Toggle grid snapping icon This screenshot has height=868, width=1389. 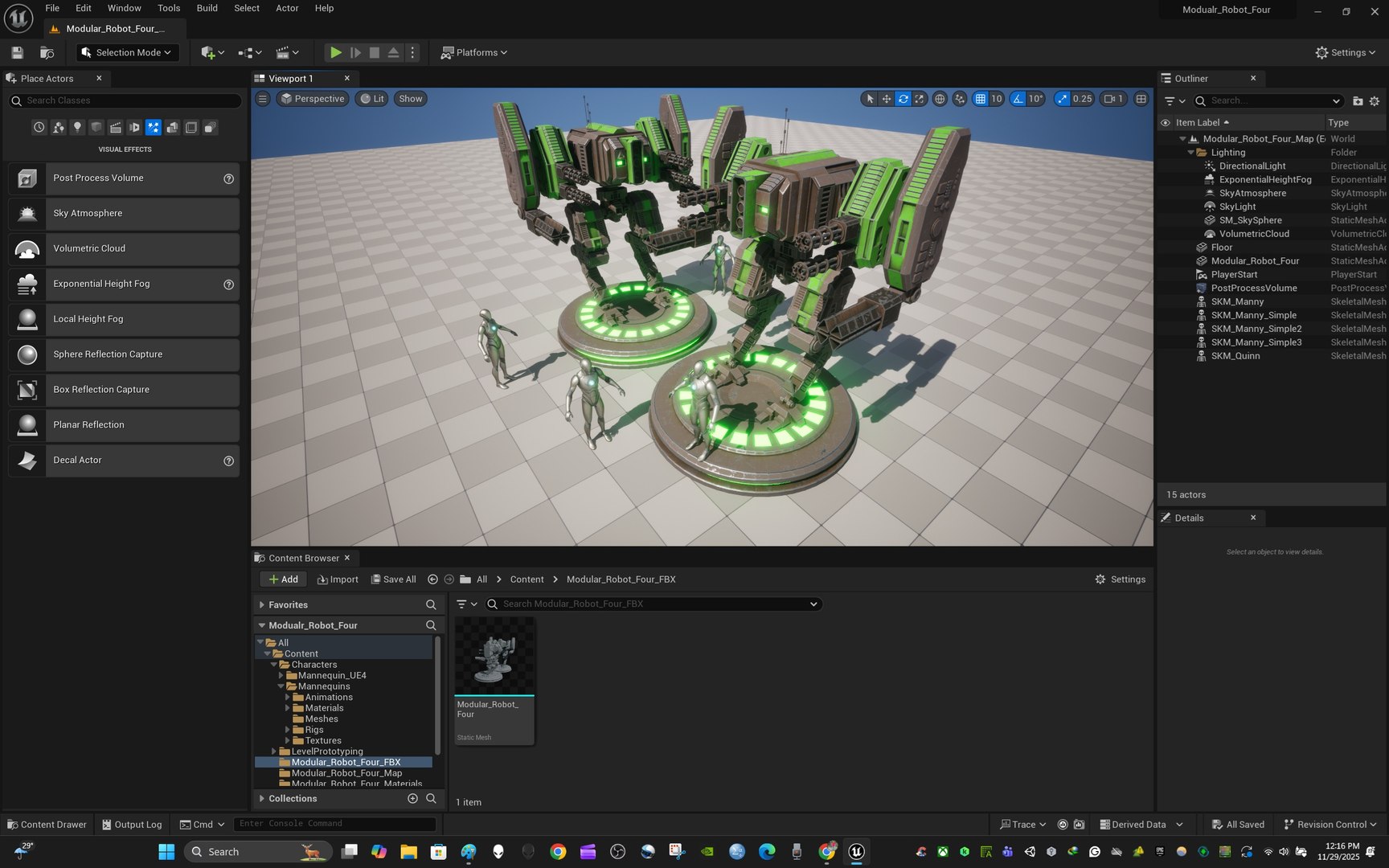[x=980, y=99]
